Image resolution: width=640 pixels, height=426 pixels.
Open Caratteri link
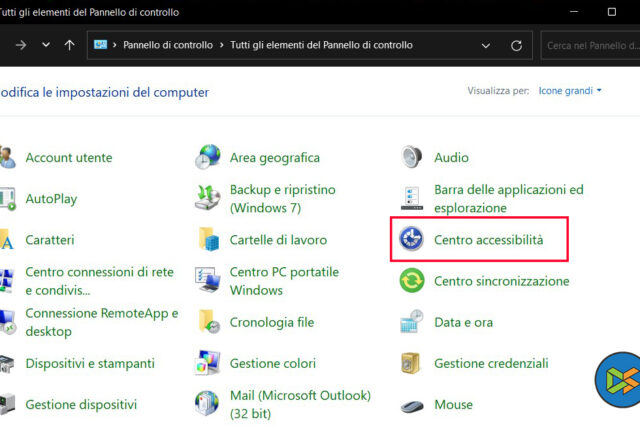tap(50, 240)
